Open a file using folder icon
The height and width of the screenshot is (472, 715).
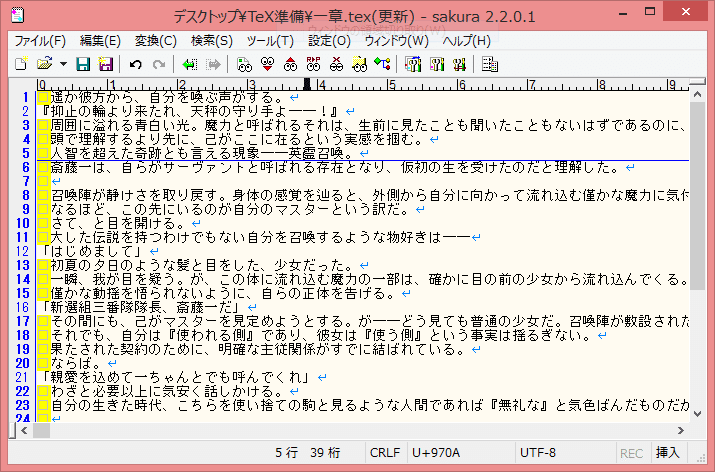tap(45, 64)
